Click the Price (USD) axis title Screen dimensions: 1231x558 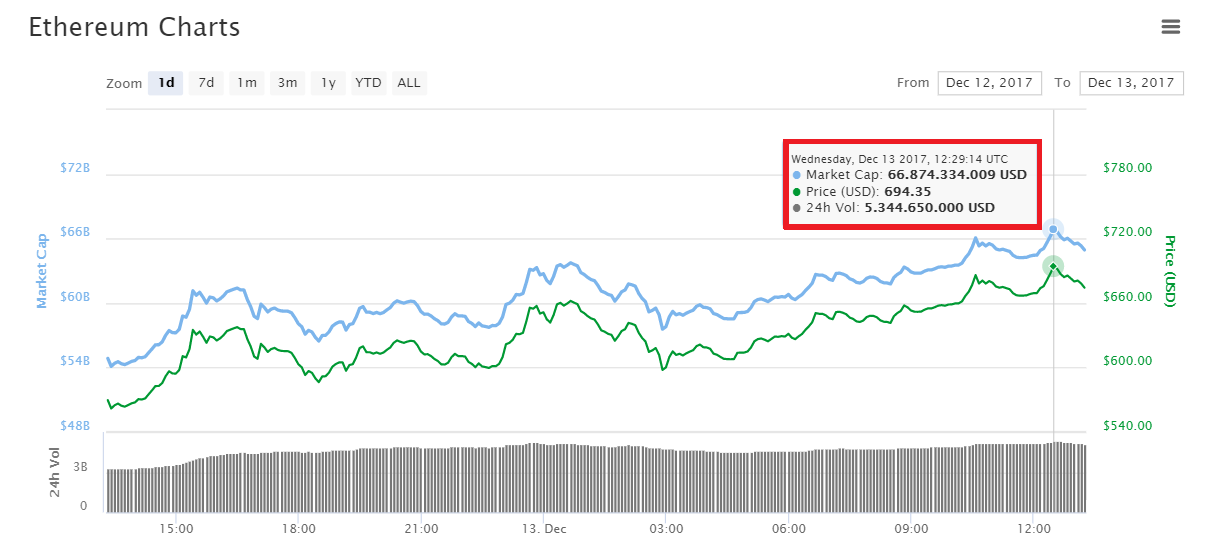point(1169,271)
